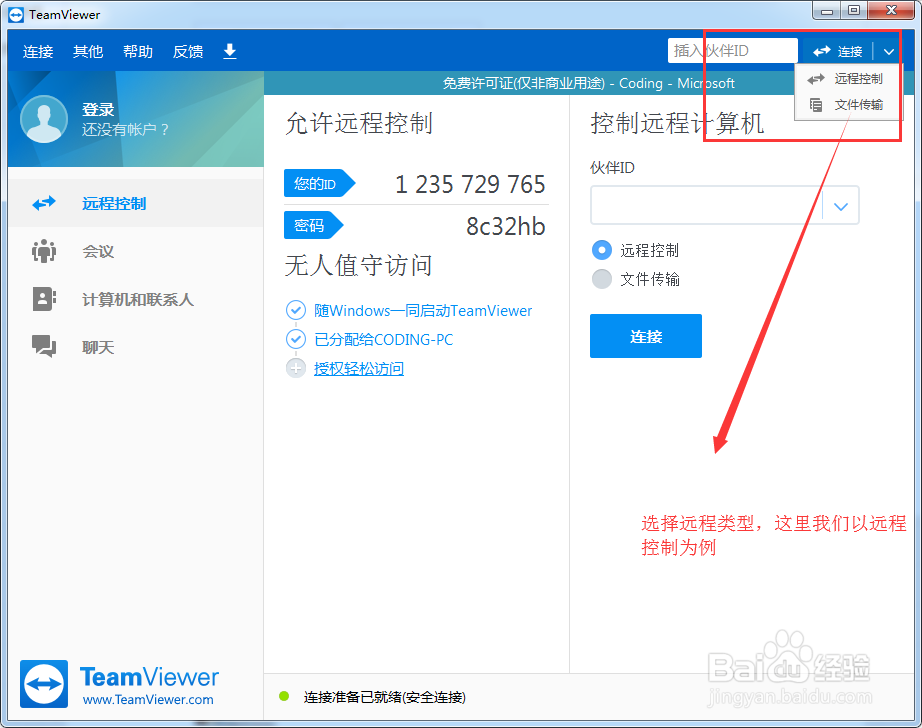Close the TeamViewer window
Viewport: 922px width, 728px height.
891,11
